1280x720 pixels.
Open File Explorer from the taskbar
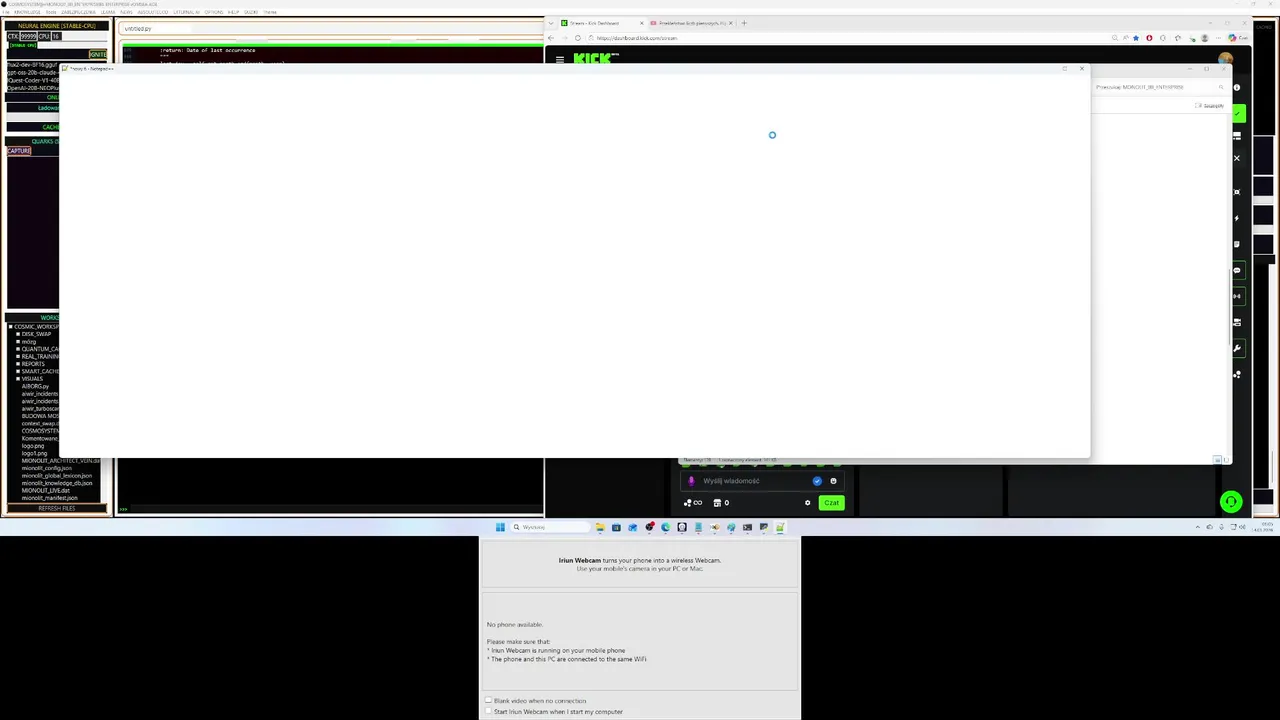coord(600,527)
